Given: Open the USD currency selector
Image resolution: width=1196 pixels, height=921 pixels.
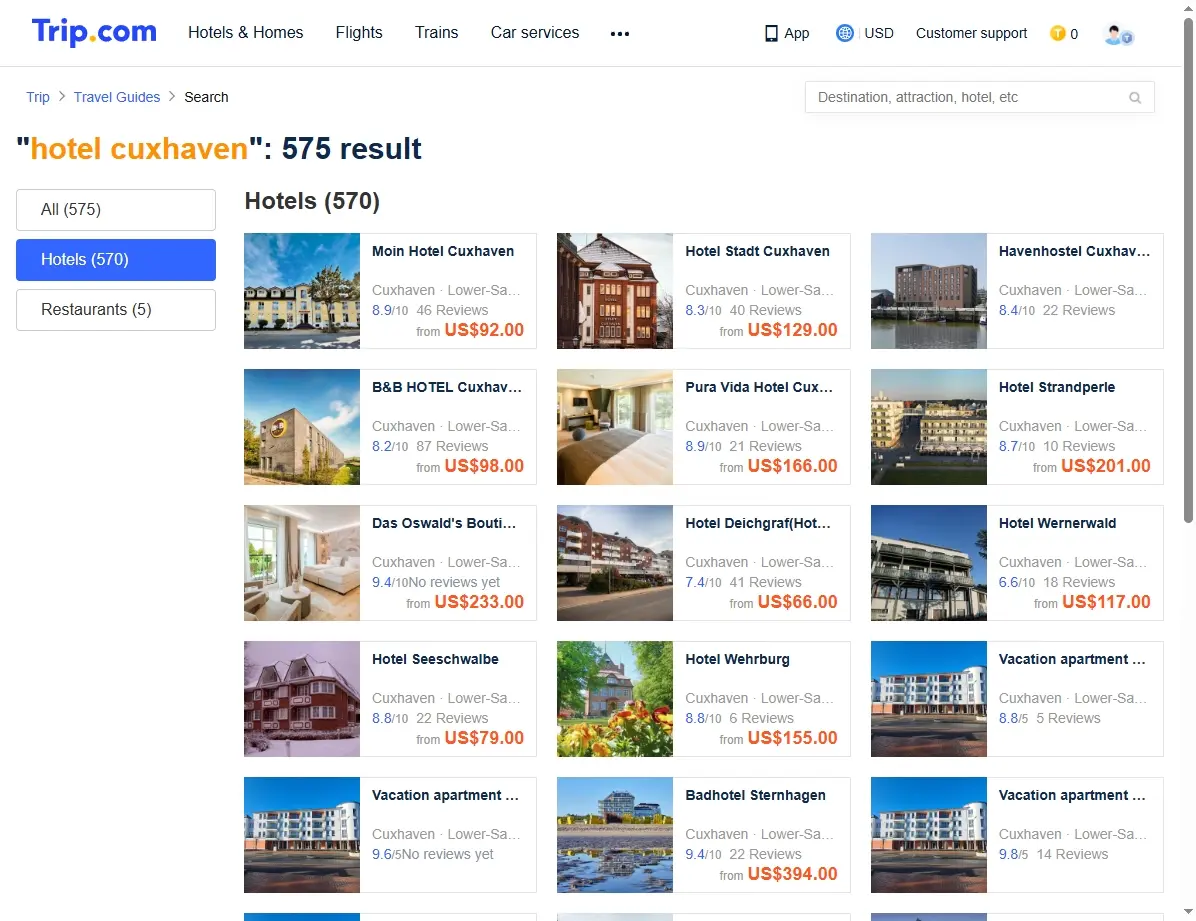Looking at the screenshot, I should pos(879,33).
